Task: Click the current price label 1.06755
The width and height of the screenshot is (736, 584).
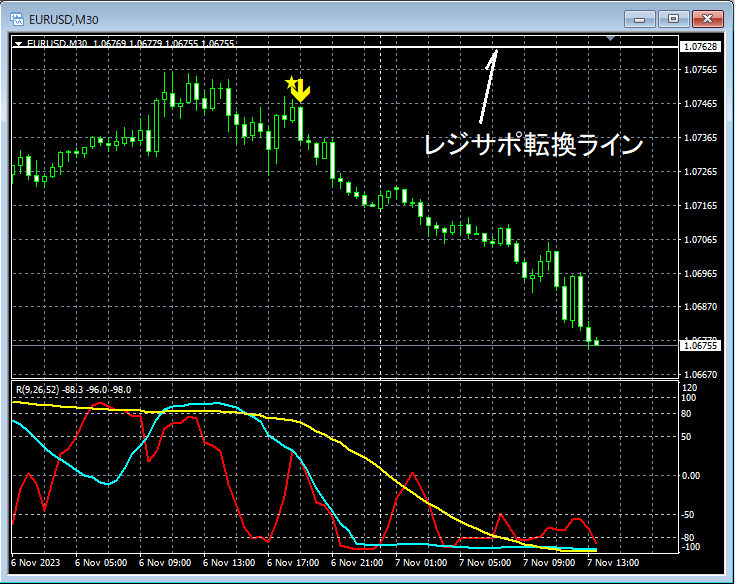Action: [x=700, y=346]
